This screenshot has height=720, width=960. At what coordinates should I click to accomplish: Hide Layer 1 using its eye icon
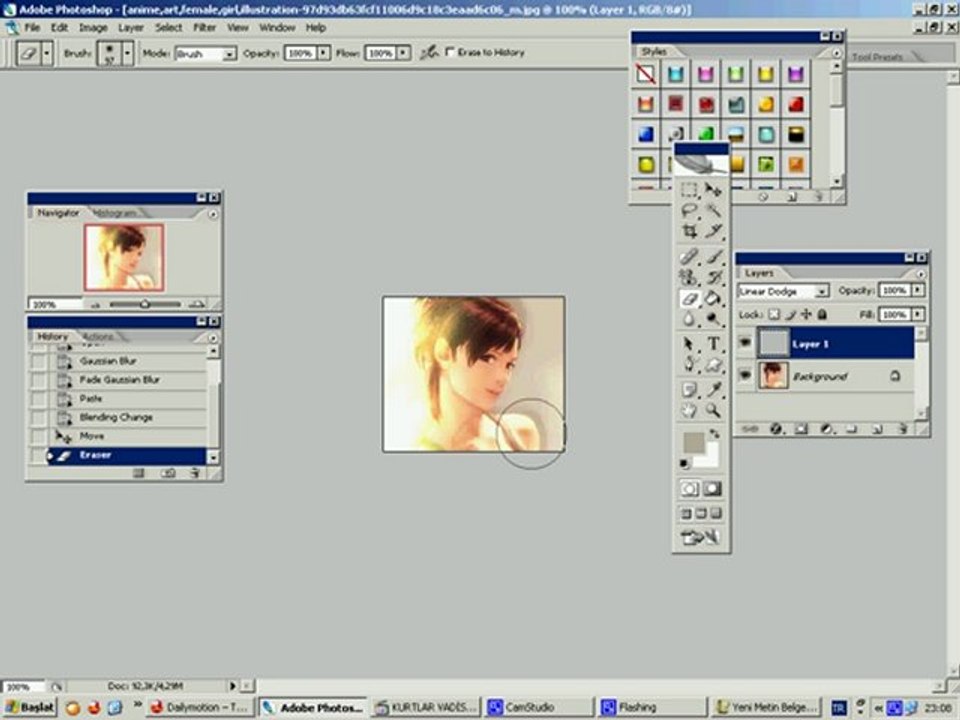click(744, 343)
